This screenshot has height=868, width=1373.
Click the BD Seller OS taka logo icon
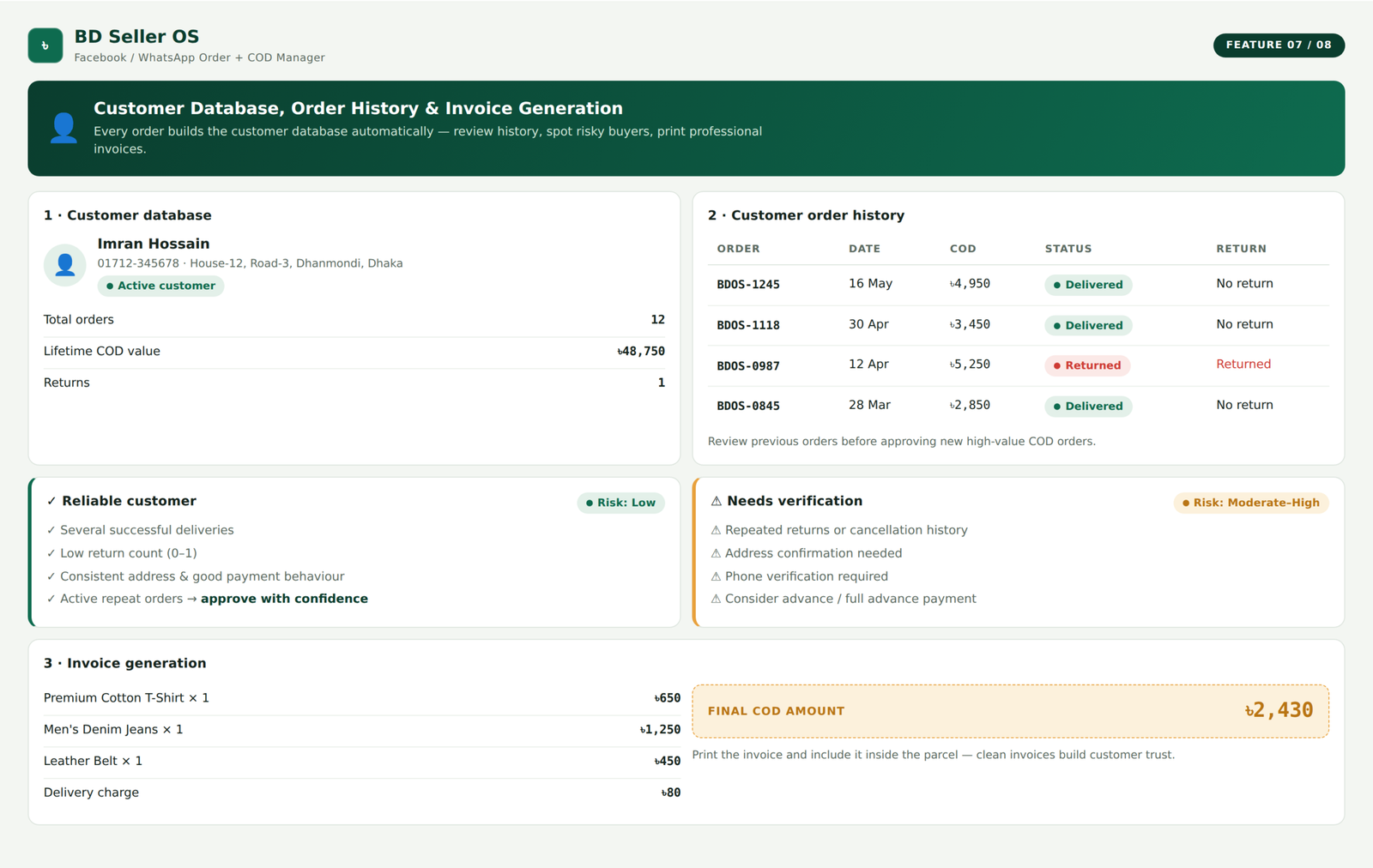point(45,45)
